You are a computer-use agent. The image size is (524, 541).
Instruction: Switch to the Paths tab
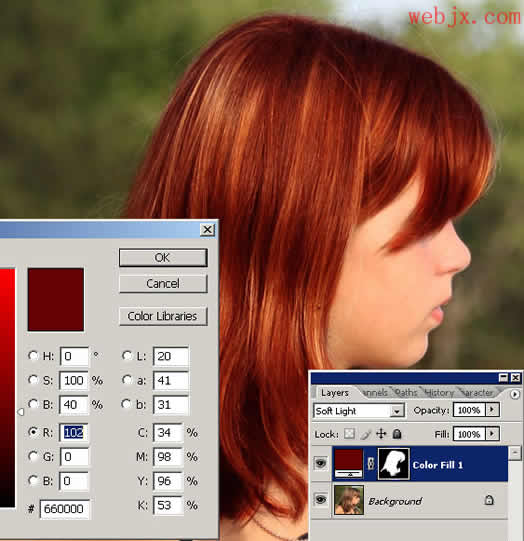click(x=406, y=393)
